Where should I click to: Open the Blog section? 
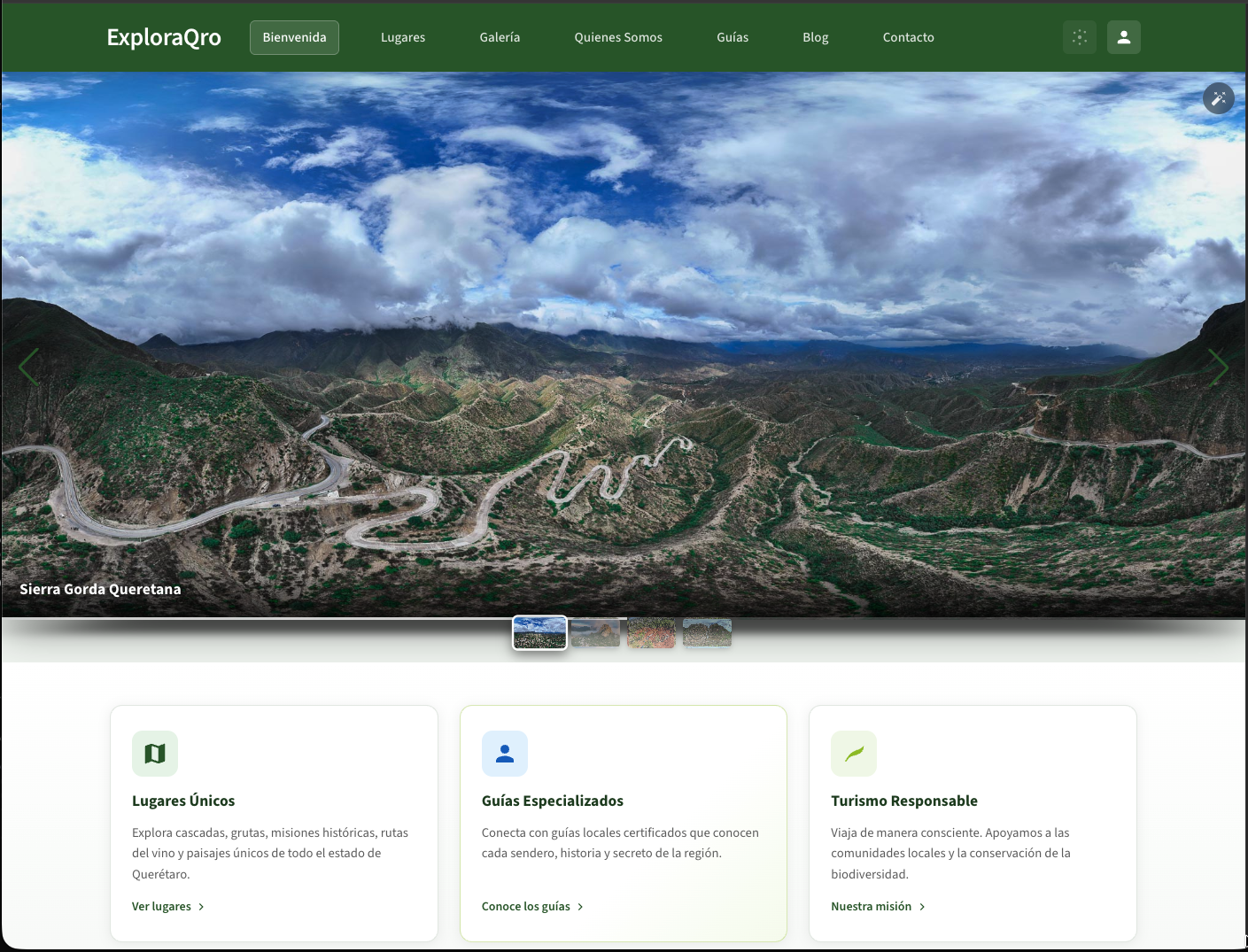(815, 37)
